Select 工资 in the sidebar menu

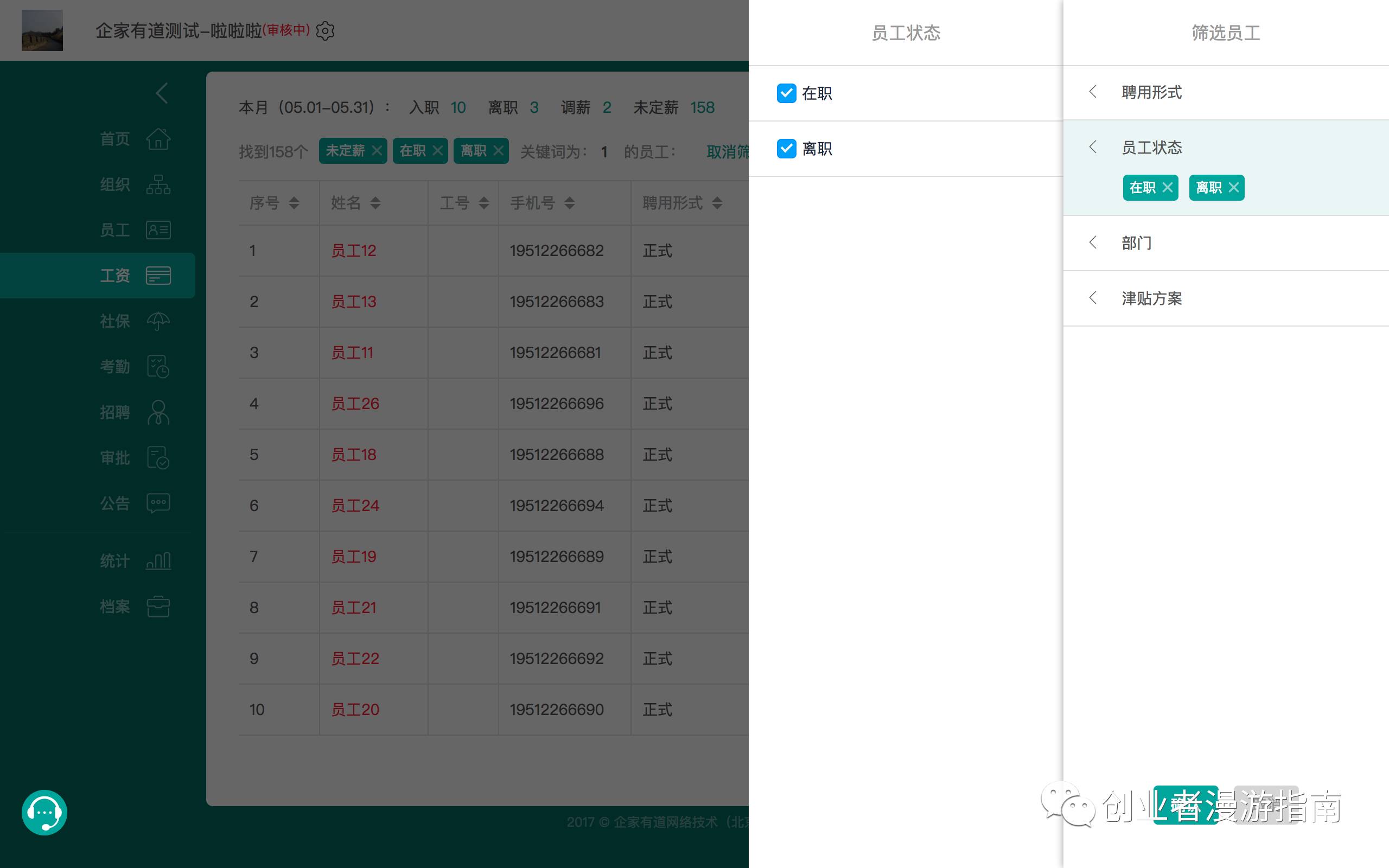115,276
